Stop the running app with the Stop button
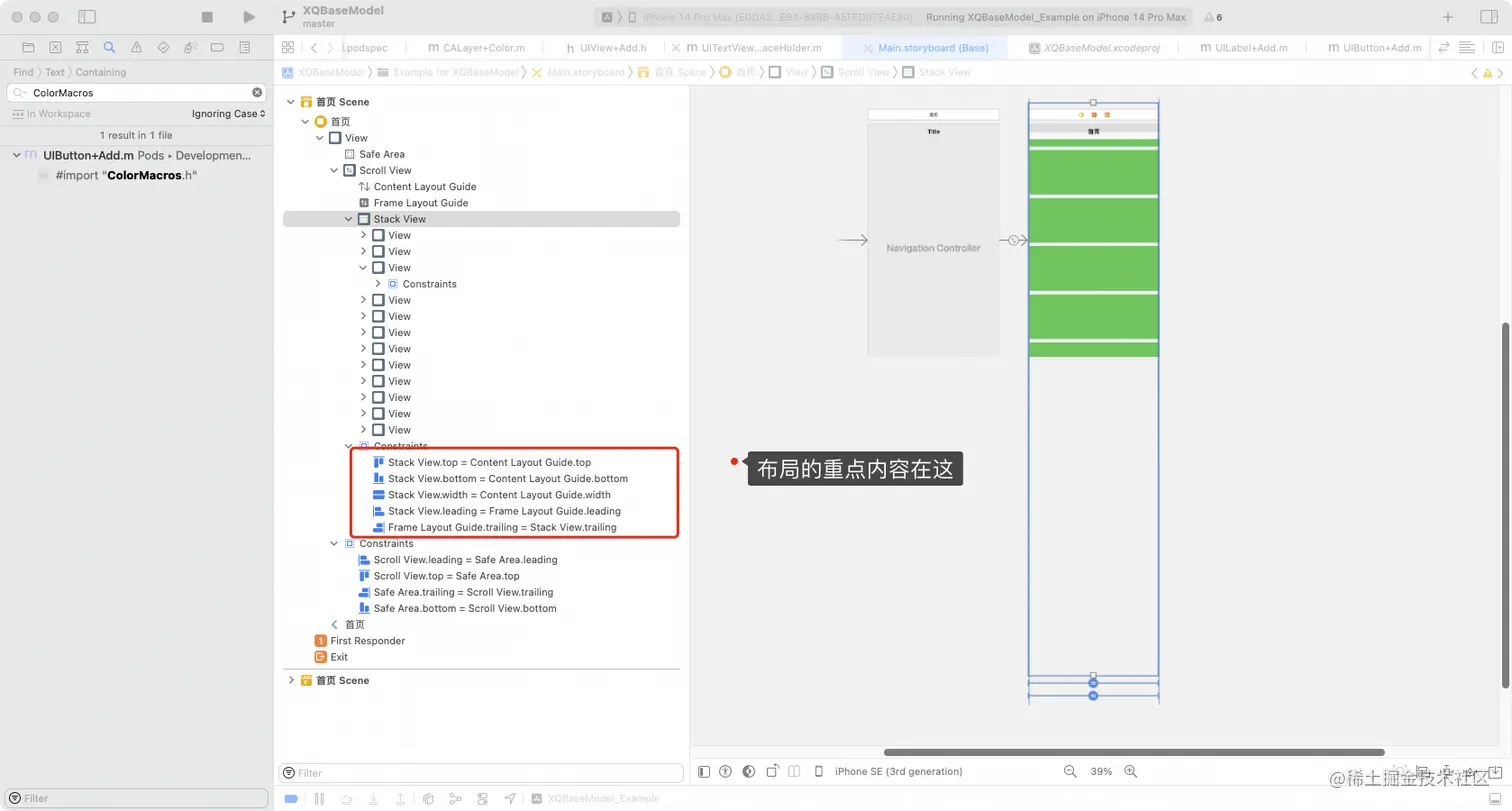The height and width of the screenshot is (811, 1512). click(x=207, y=17)
